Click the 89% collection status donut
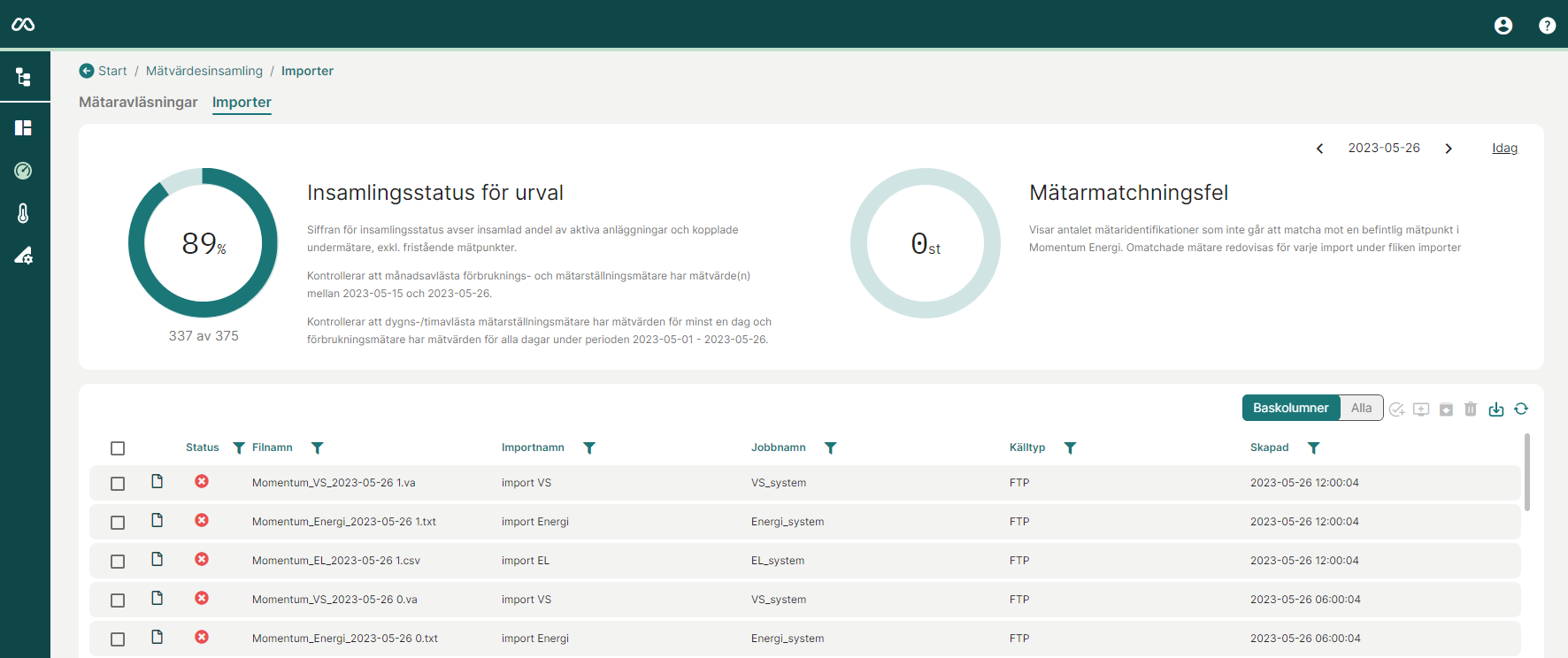 [204, 243]
